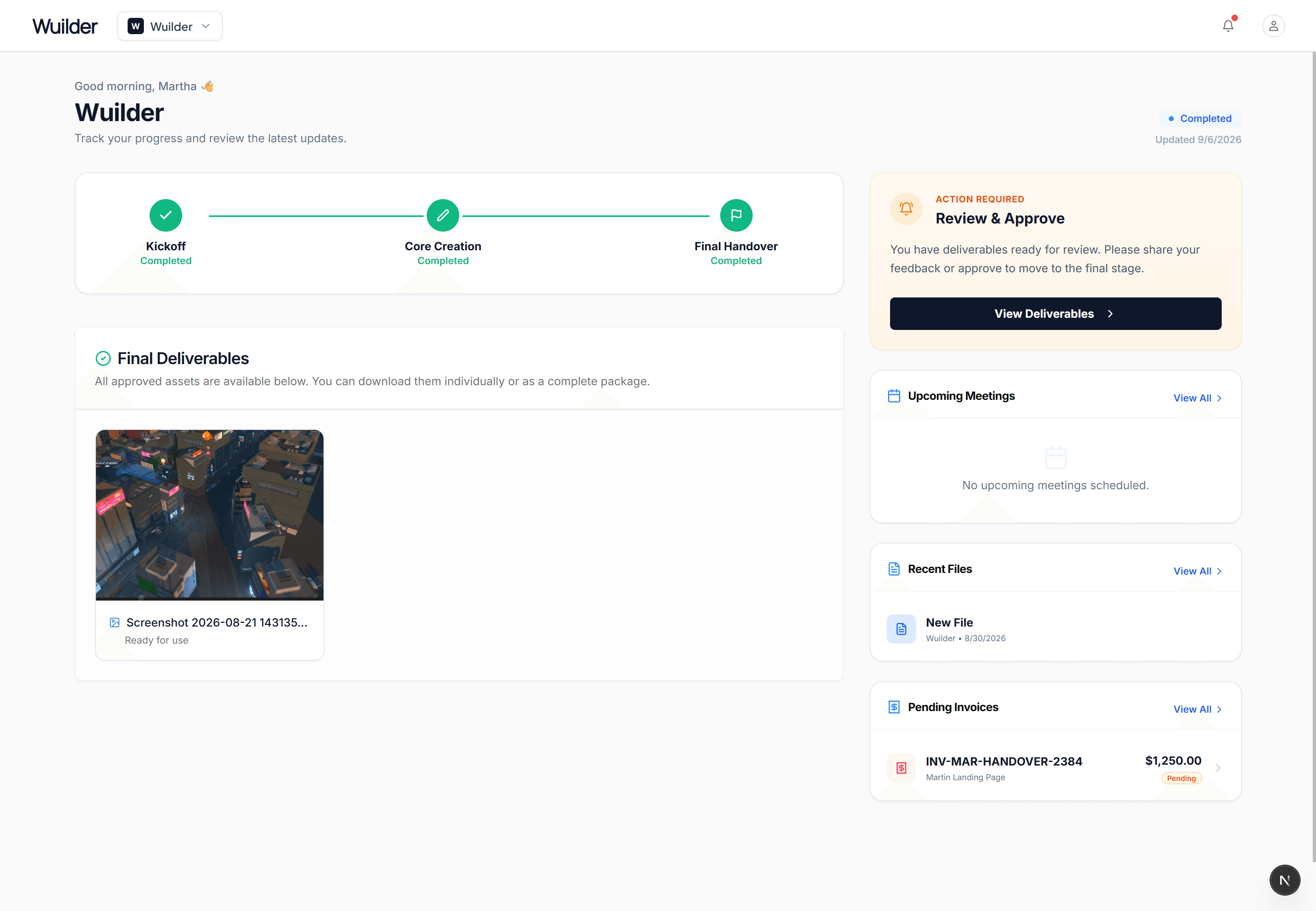Click the Core Creation pencil step icon
The width and height of the screenshot is (1316, 911).
click(443, 215)
